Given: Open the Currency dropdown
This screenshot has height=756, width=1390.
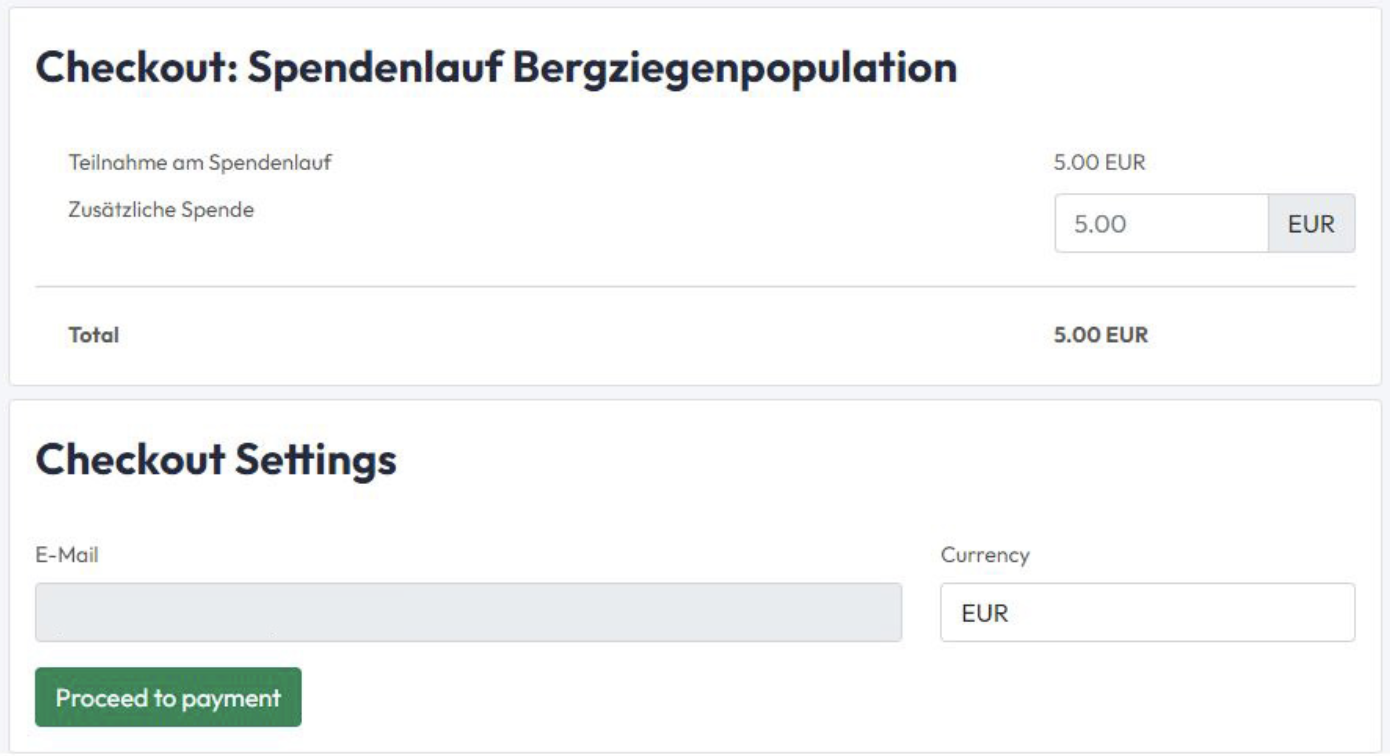Looking at the screenshot, I should click(1147, 612).
